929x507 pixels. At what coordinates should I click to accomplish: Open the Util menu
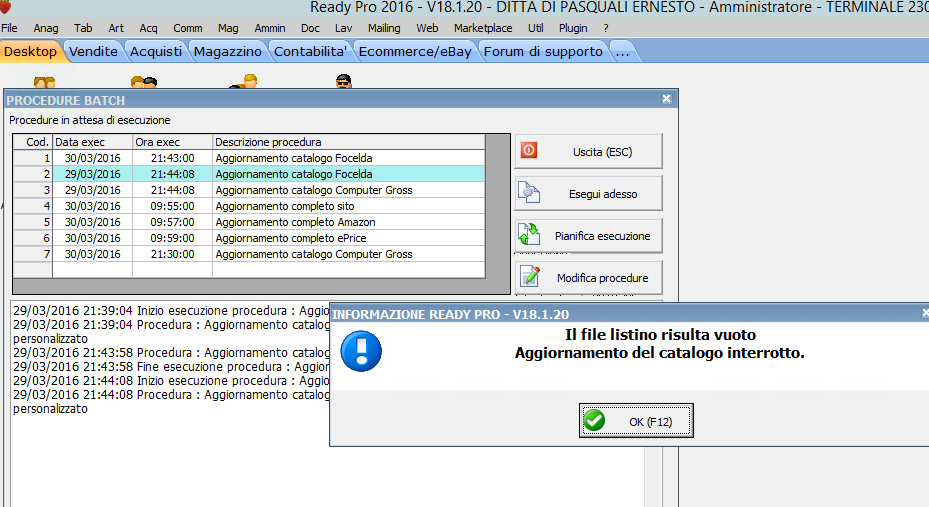[x=536, y=28]
